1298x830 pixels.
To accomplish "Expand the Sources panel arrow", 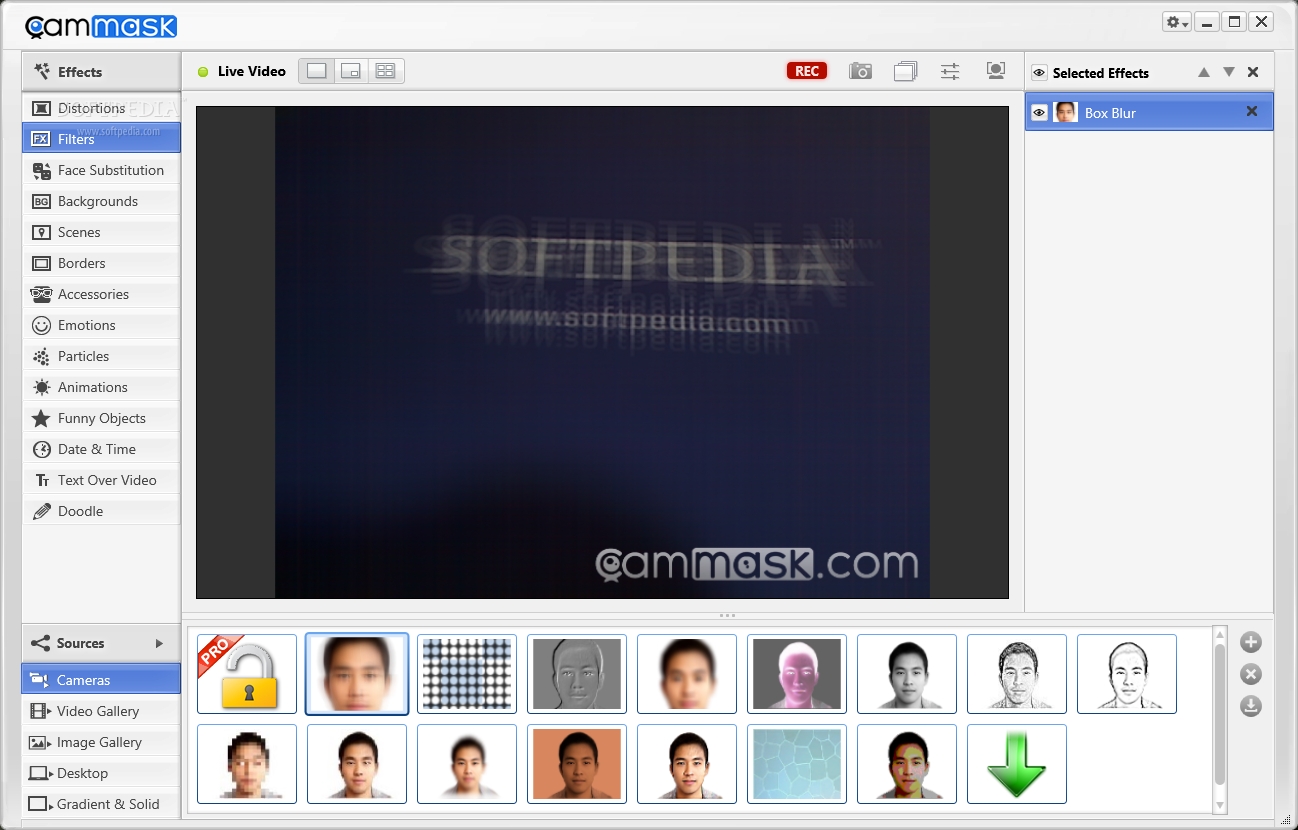I will 159,643.
